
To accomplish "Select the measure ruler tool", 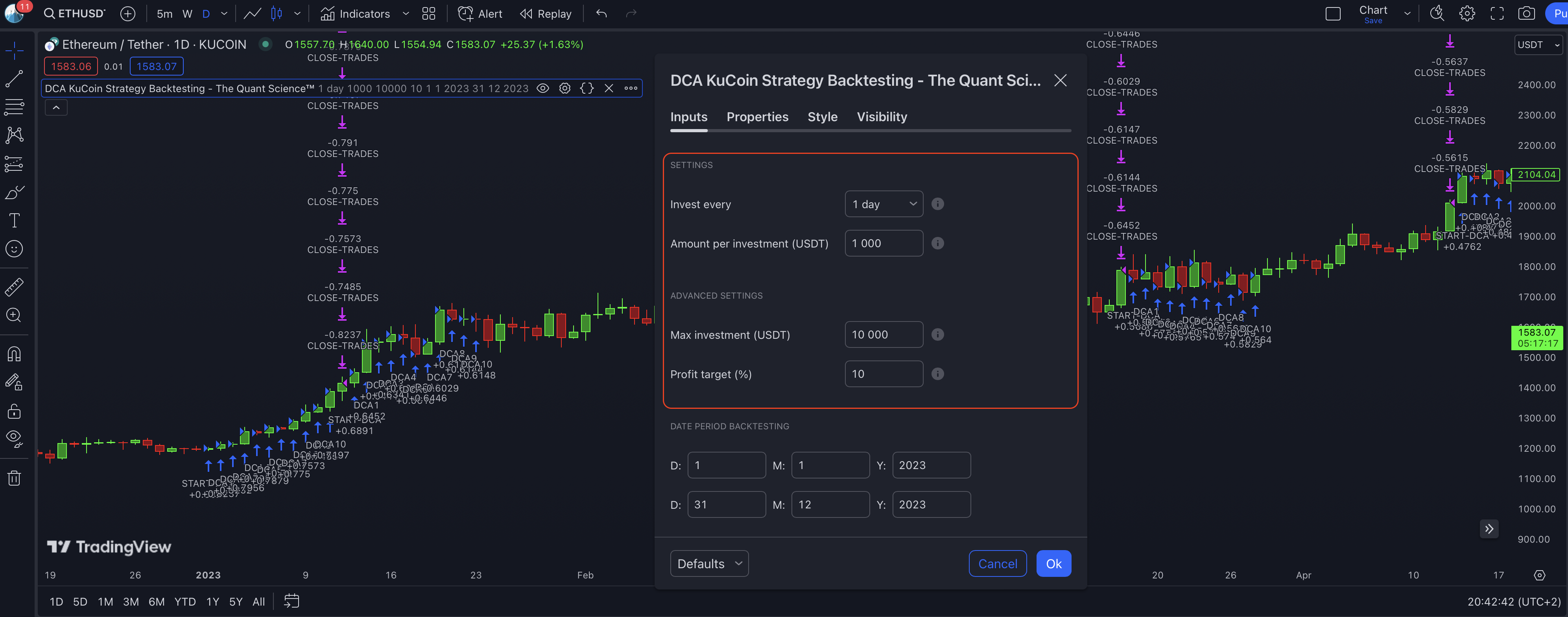I will pos(14,287).
